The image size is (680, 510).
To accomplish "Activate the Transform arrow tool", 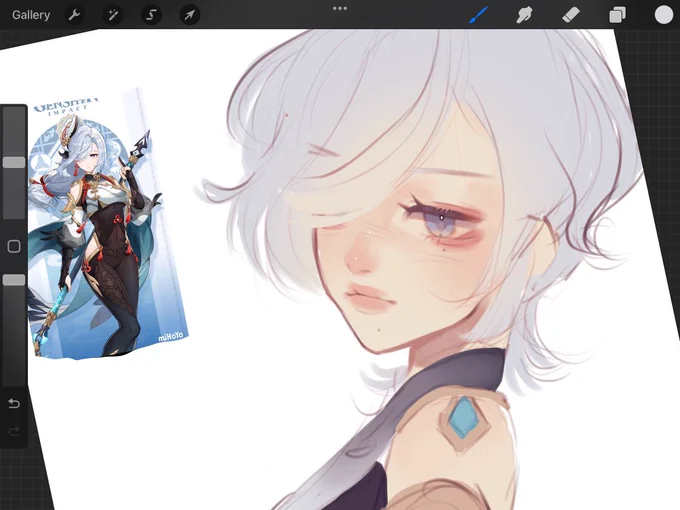I will pyautogui.click(x=190, y=15).
